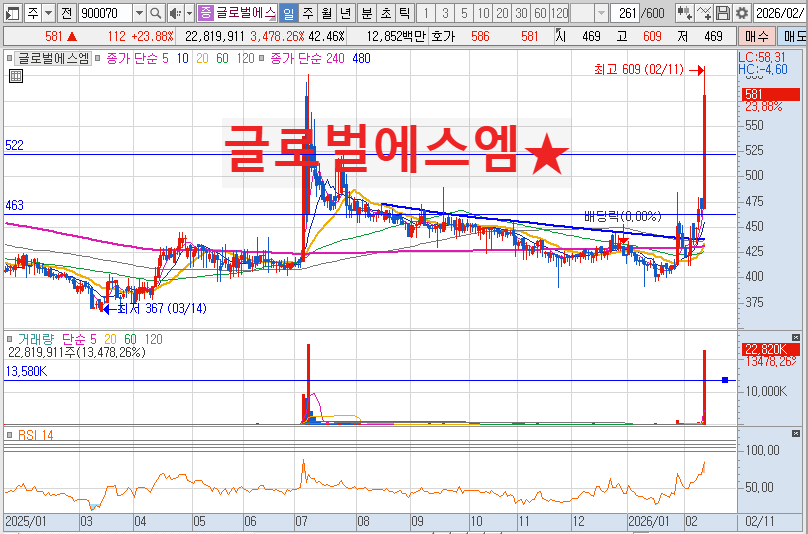Click the 거래량 volume legend label
This screenshot has height=534, width=808.
coord(36,339)
